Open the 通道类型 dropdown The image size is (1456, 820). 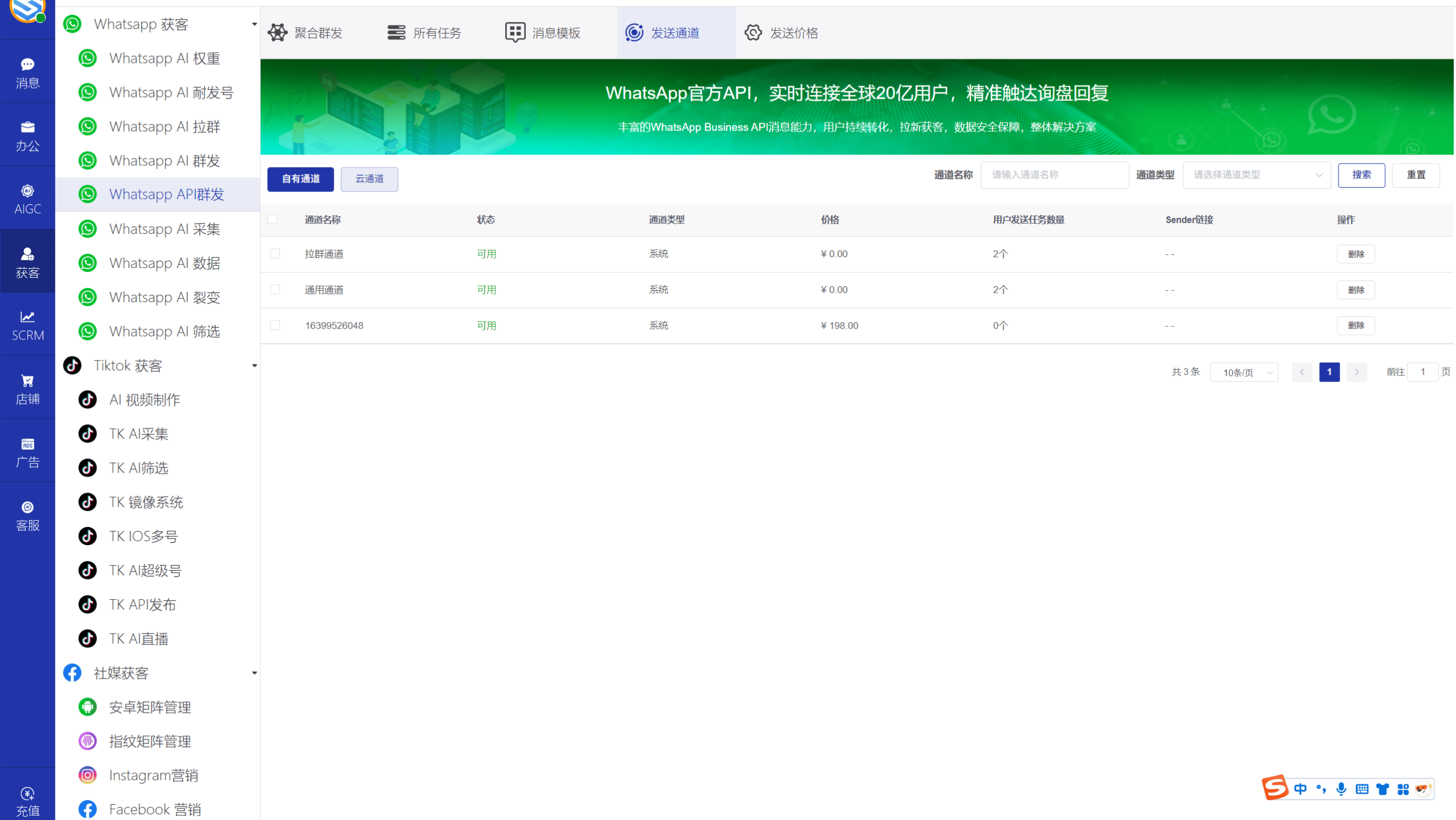pyautogui.click(x=1255, y=175)
